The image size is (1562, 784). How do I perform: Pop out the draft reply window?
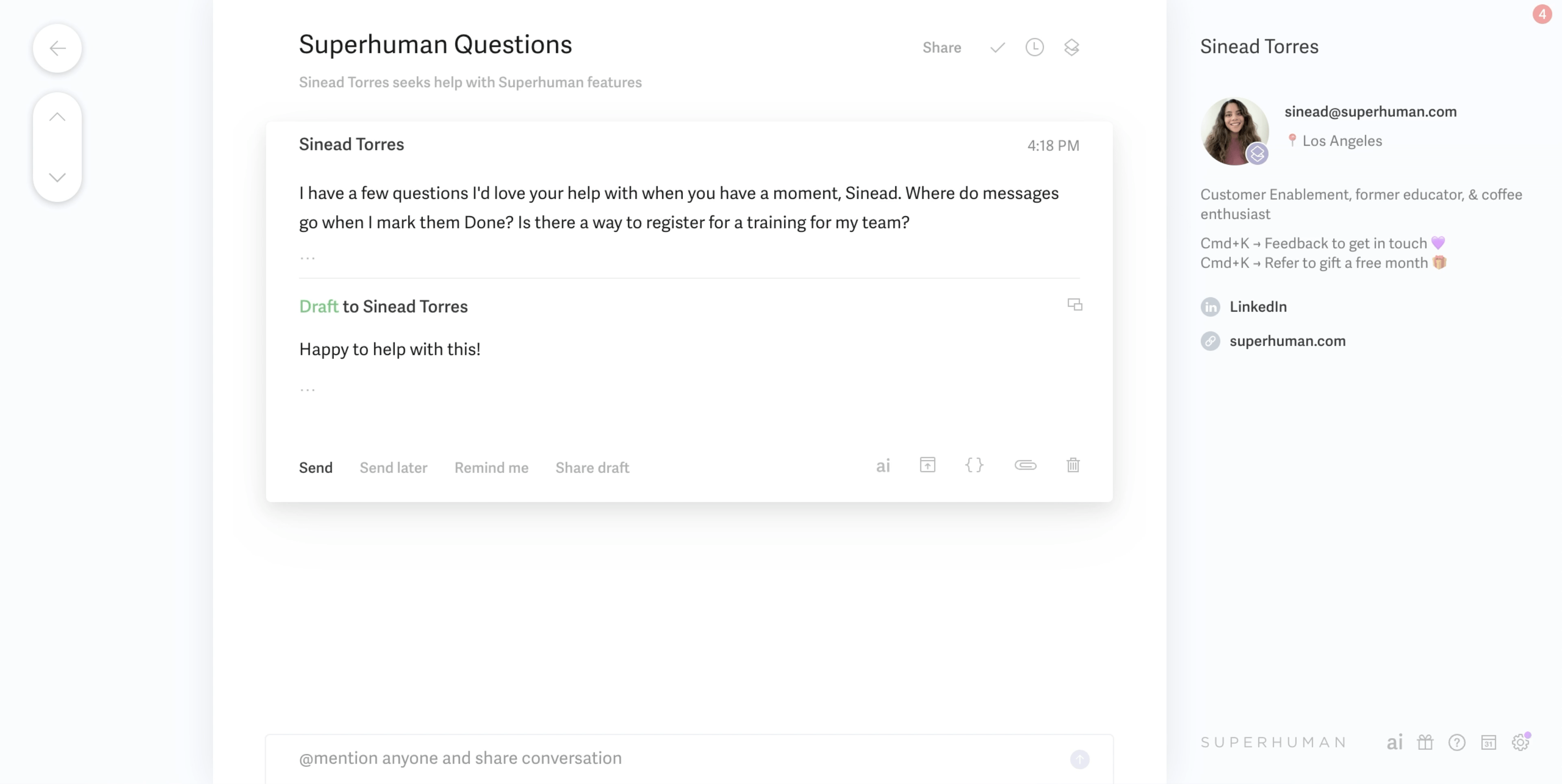(1074, 305)
